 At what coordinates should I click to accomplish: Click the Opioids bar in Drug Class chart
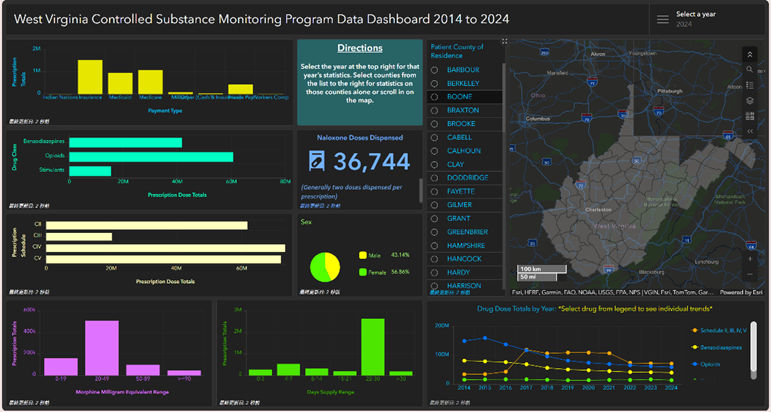coord(150,157)
